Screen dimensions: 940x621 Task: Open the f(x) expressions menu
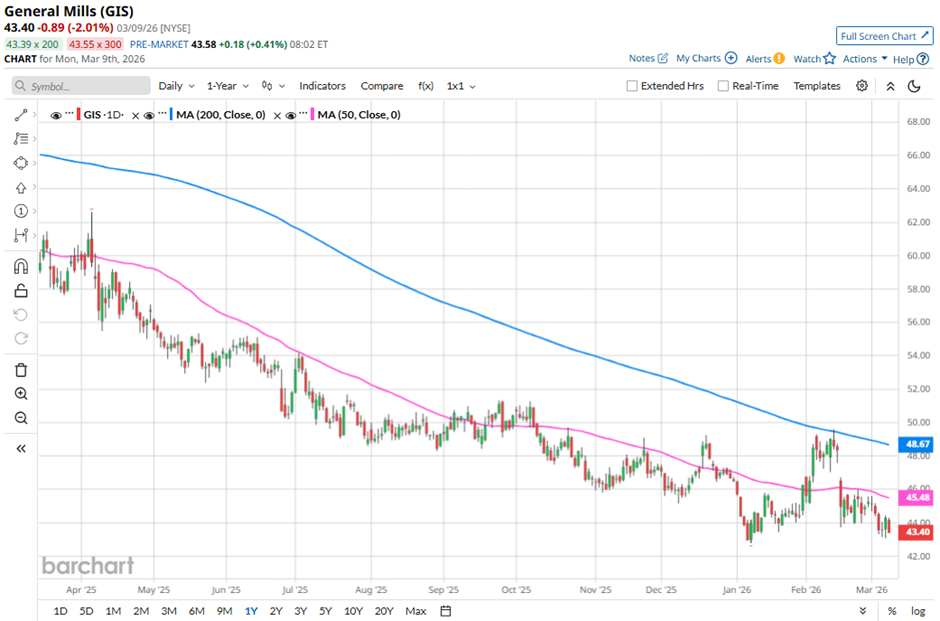pos(426,86)
